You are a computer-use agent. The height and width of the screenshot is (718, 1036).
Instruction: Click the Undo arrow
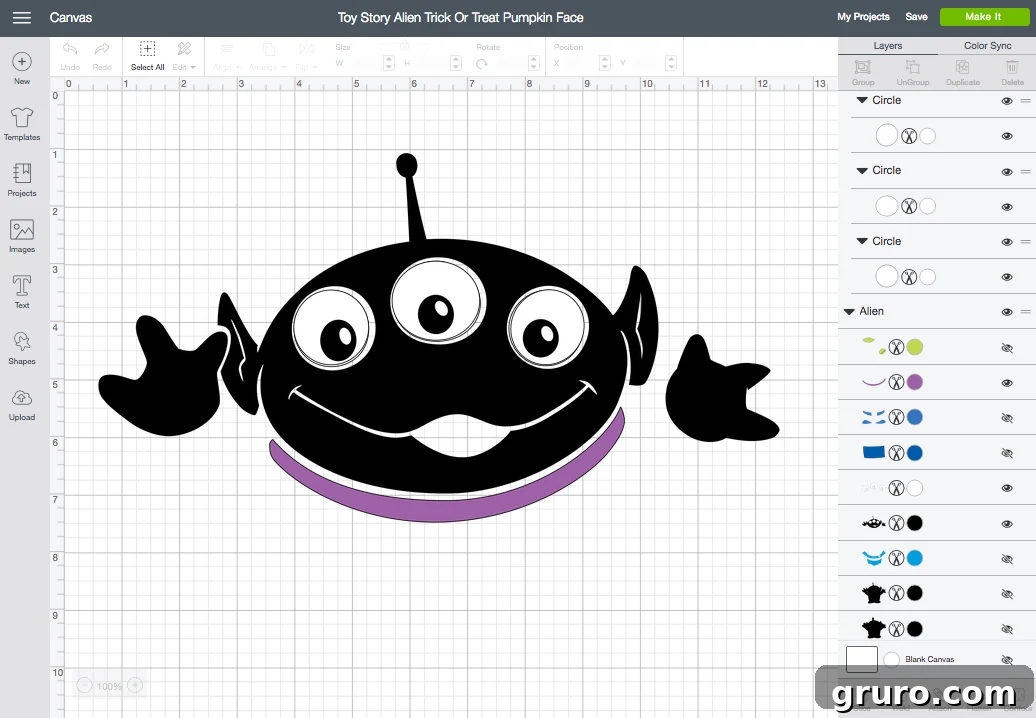tap(70, 50)
